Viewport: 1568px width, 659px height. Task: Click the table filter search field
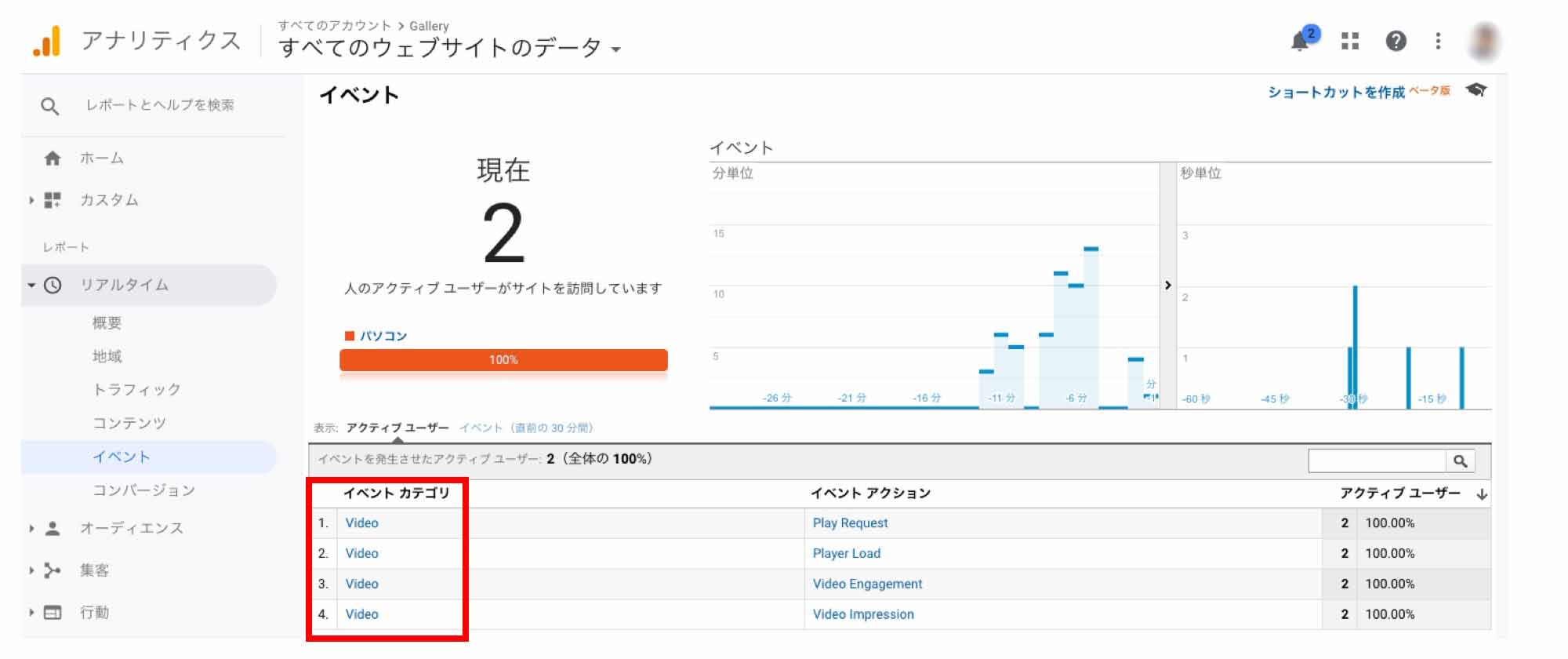click(x=1377, y=461)
